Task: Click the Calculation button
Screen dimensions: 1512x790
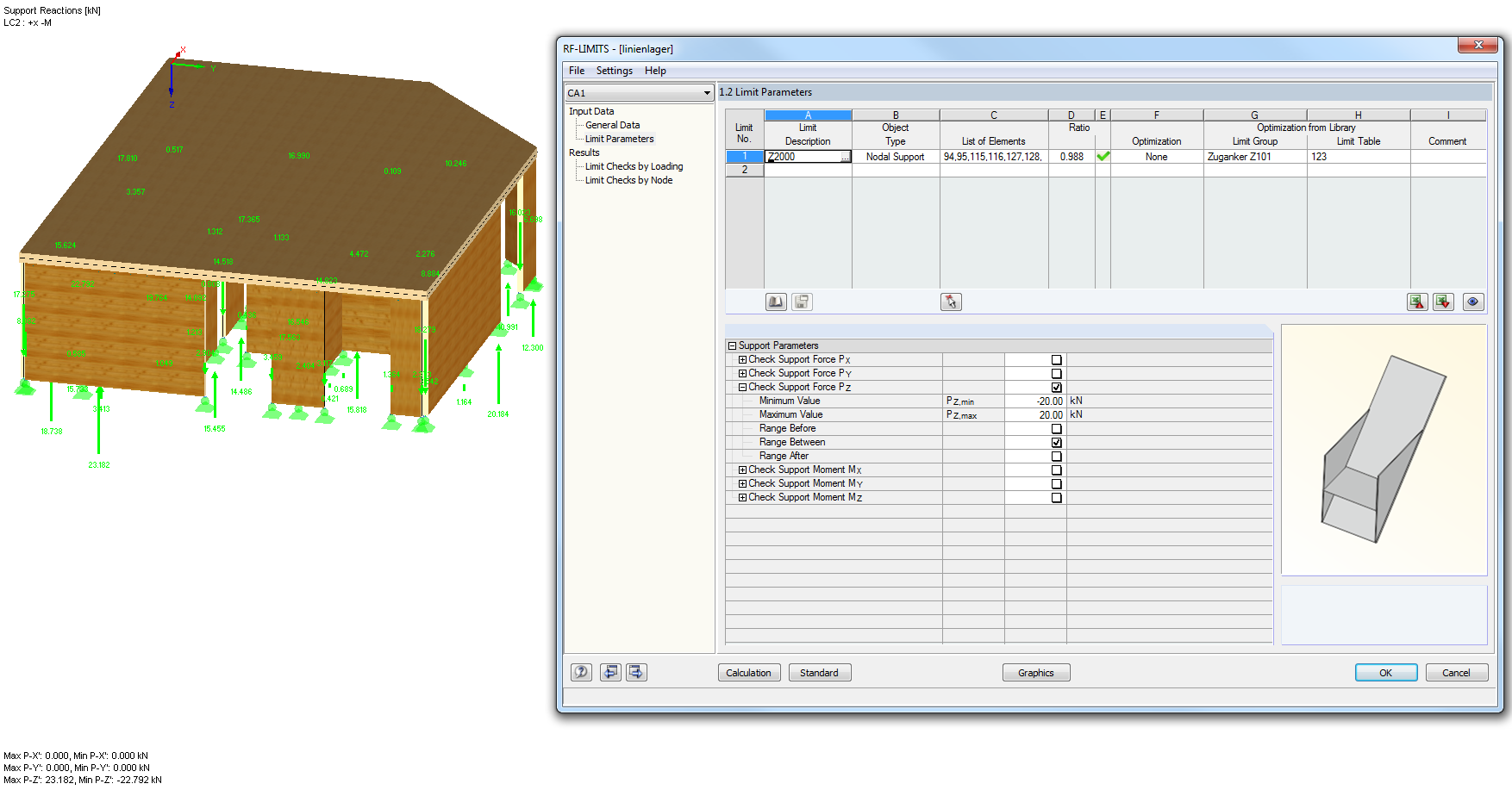Action: point(748,673)
